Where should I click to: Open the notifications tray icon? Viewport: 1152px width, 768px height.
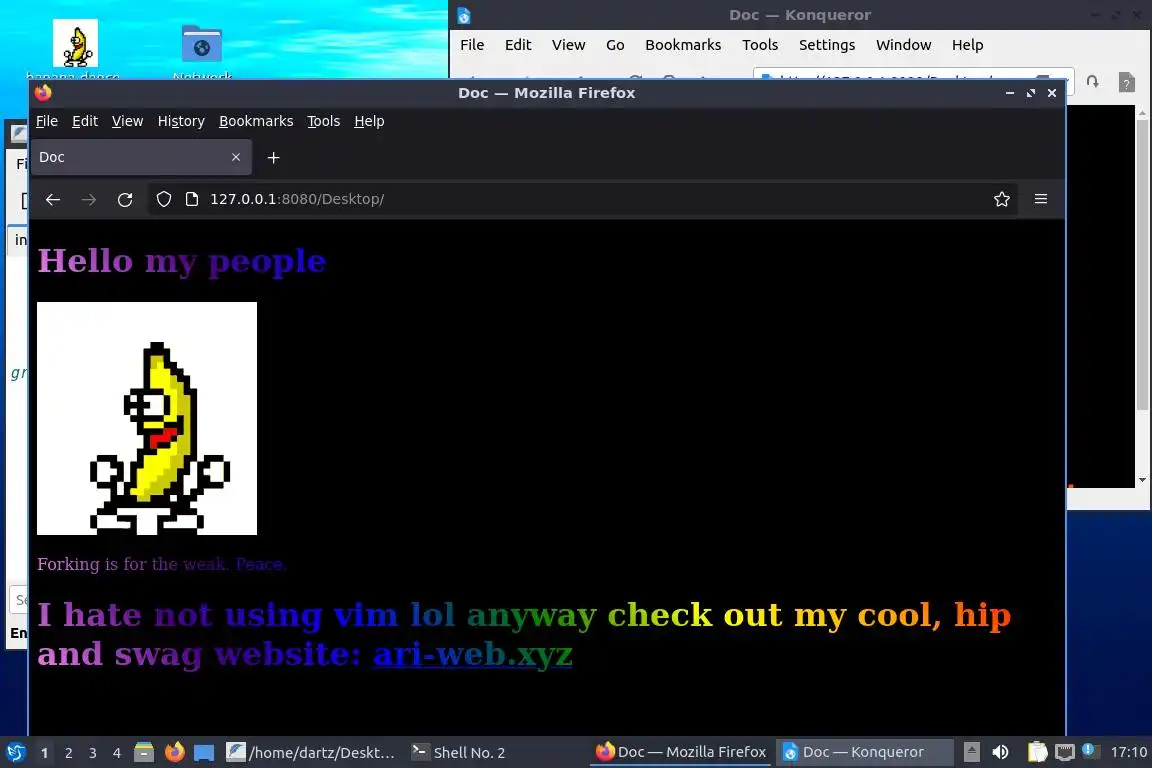(x=1090, y=751)
